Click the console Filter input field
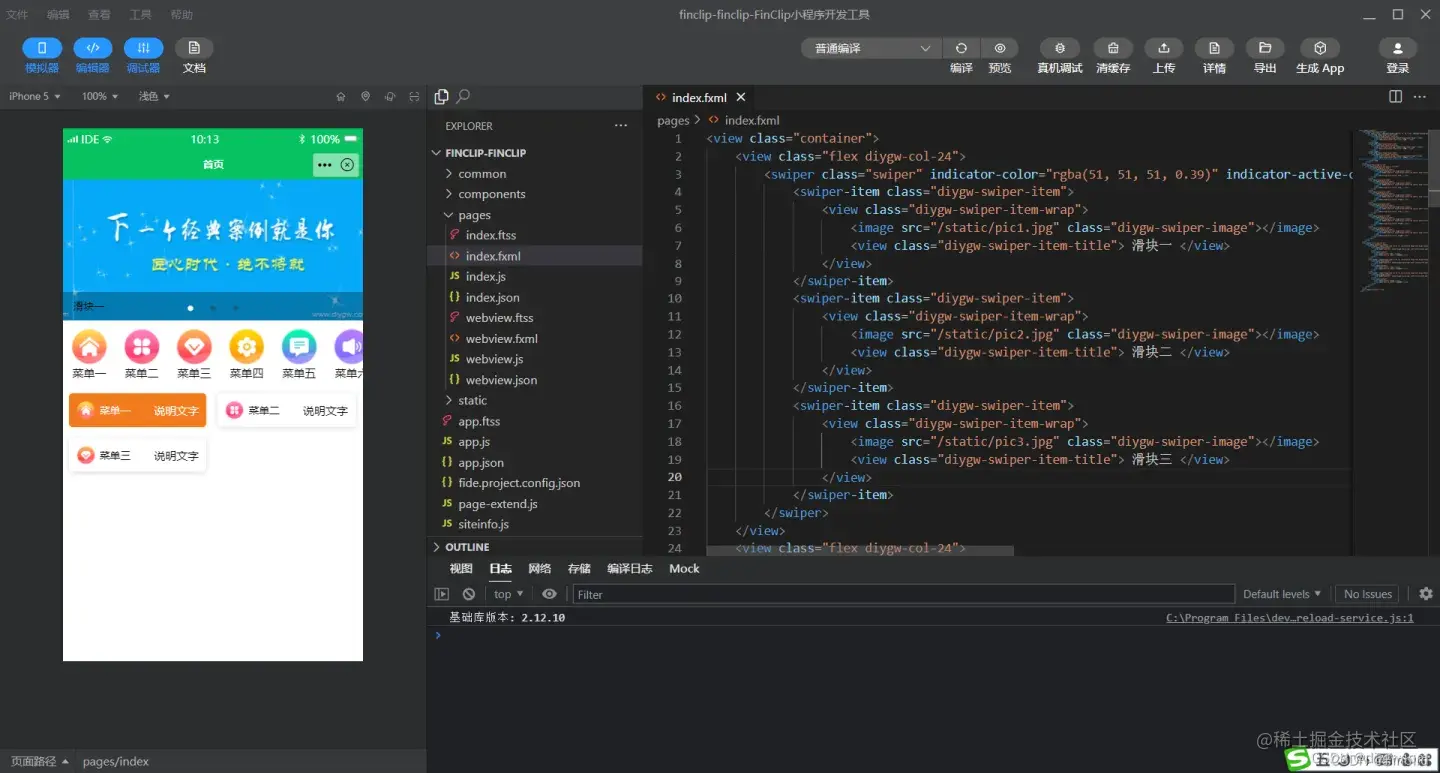1440x773 pixels. point(903,594)
